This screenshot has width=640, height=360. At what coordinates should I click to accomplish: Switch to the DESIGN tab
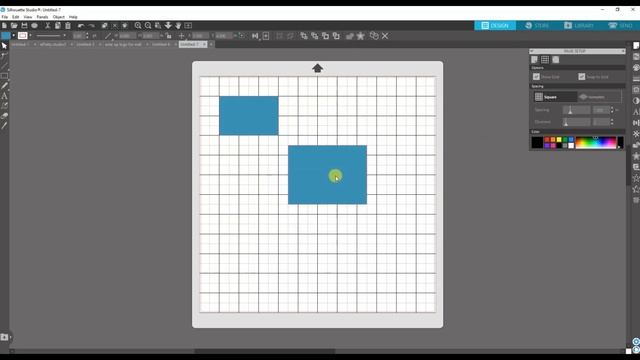pyautogui.click(x=495, y=26)
